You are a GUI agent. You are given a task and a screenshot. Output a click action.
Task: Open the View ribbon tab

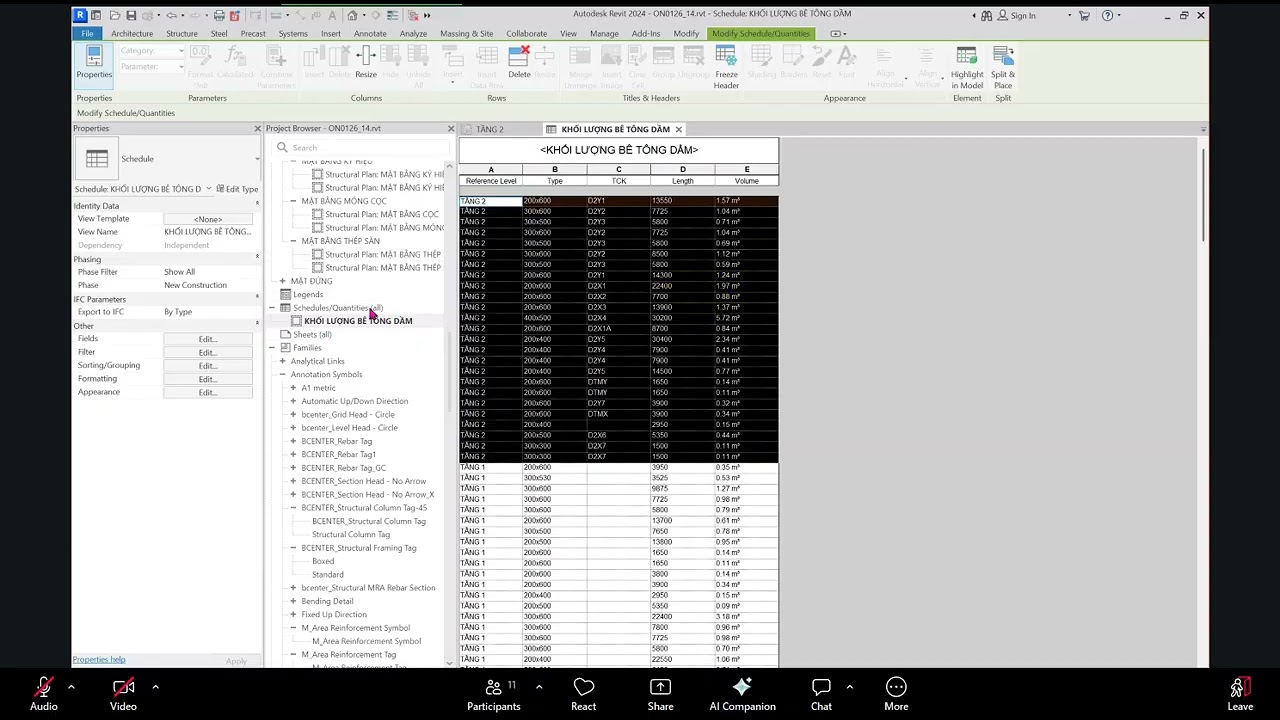(x=568, y=33)
